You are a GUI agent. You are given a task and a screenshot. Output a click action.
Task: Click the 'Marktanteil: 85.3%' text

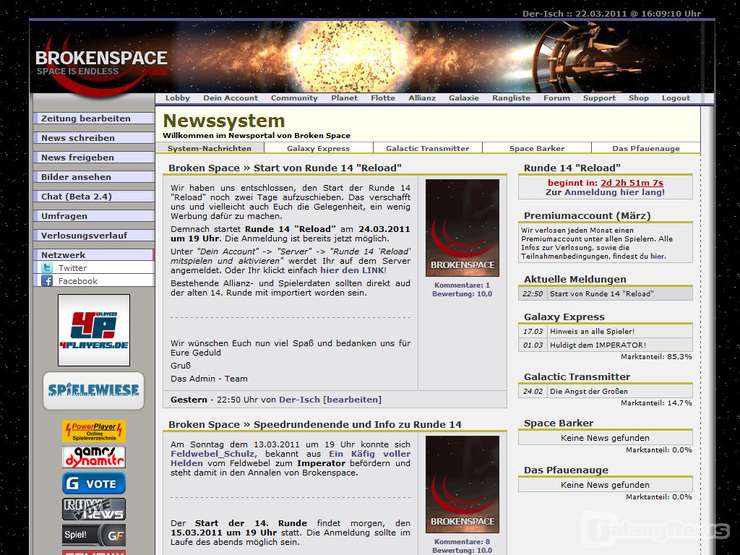click(656, 357)
